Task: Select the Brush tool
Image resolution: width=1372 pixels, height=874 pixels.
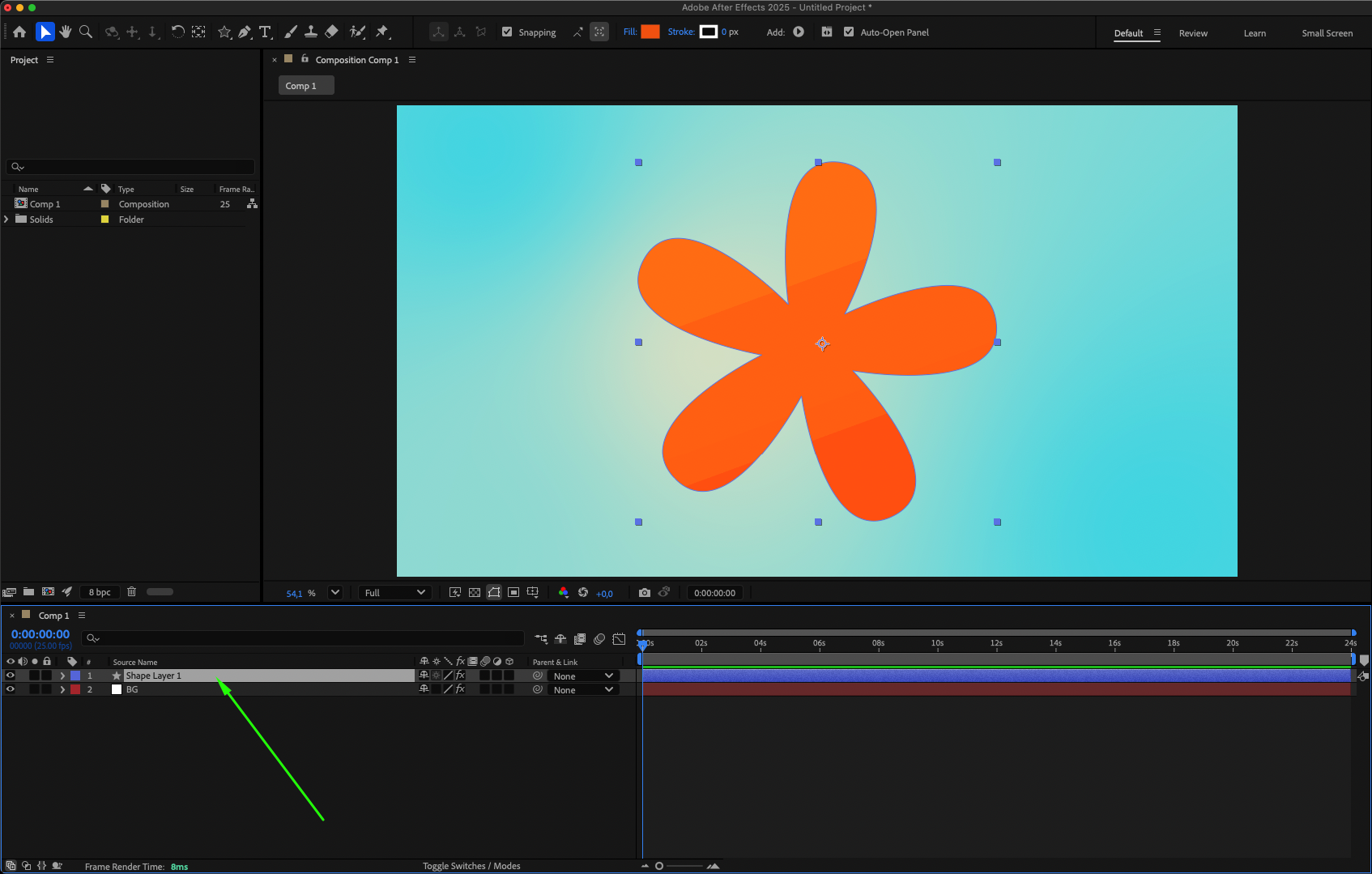Action: tap(291, 32)
